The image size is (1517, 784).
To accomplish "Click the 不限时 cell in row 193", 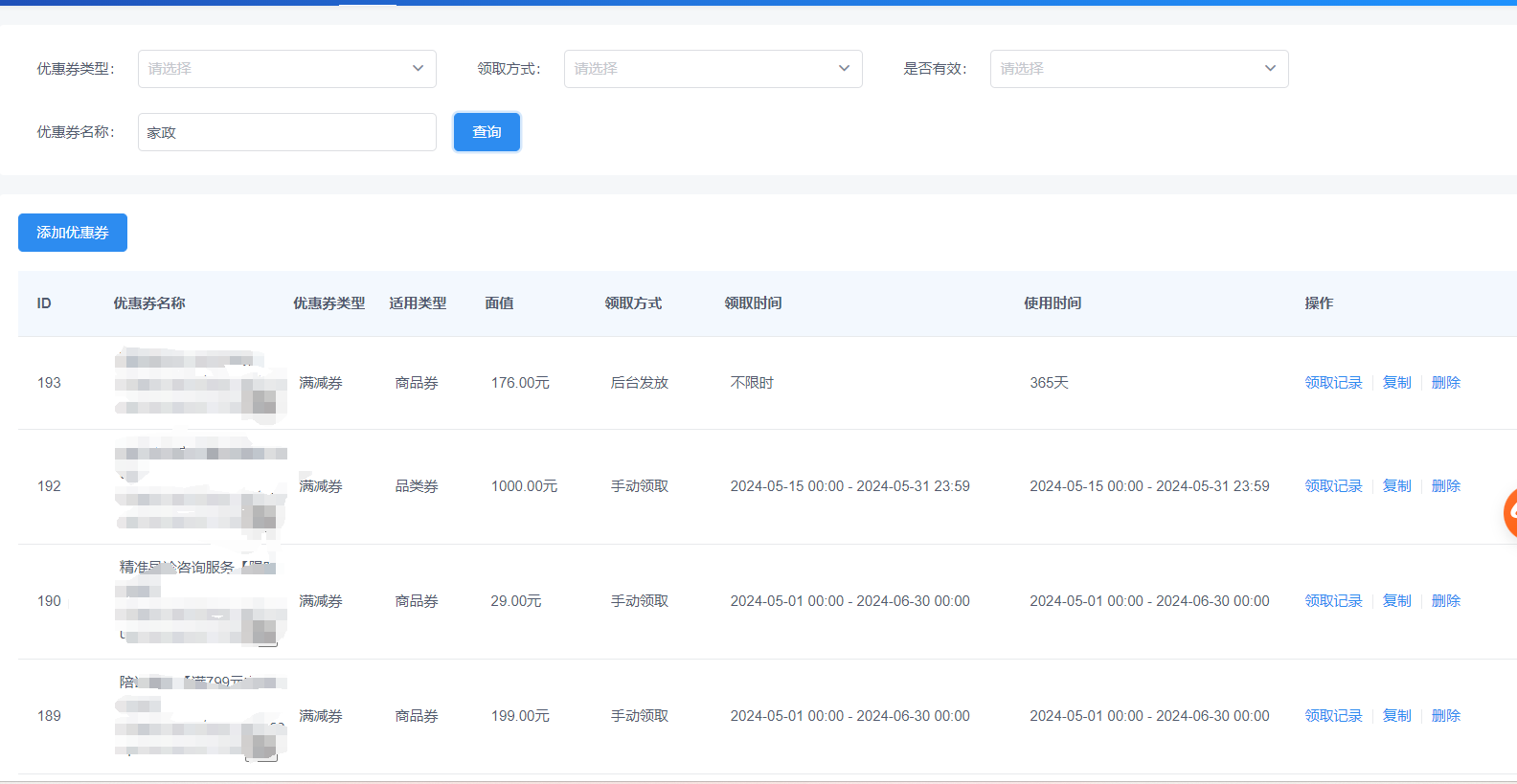I will click(x=752, y=383).
